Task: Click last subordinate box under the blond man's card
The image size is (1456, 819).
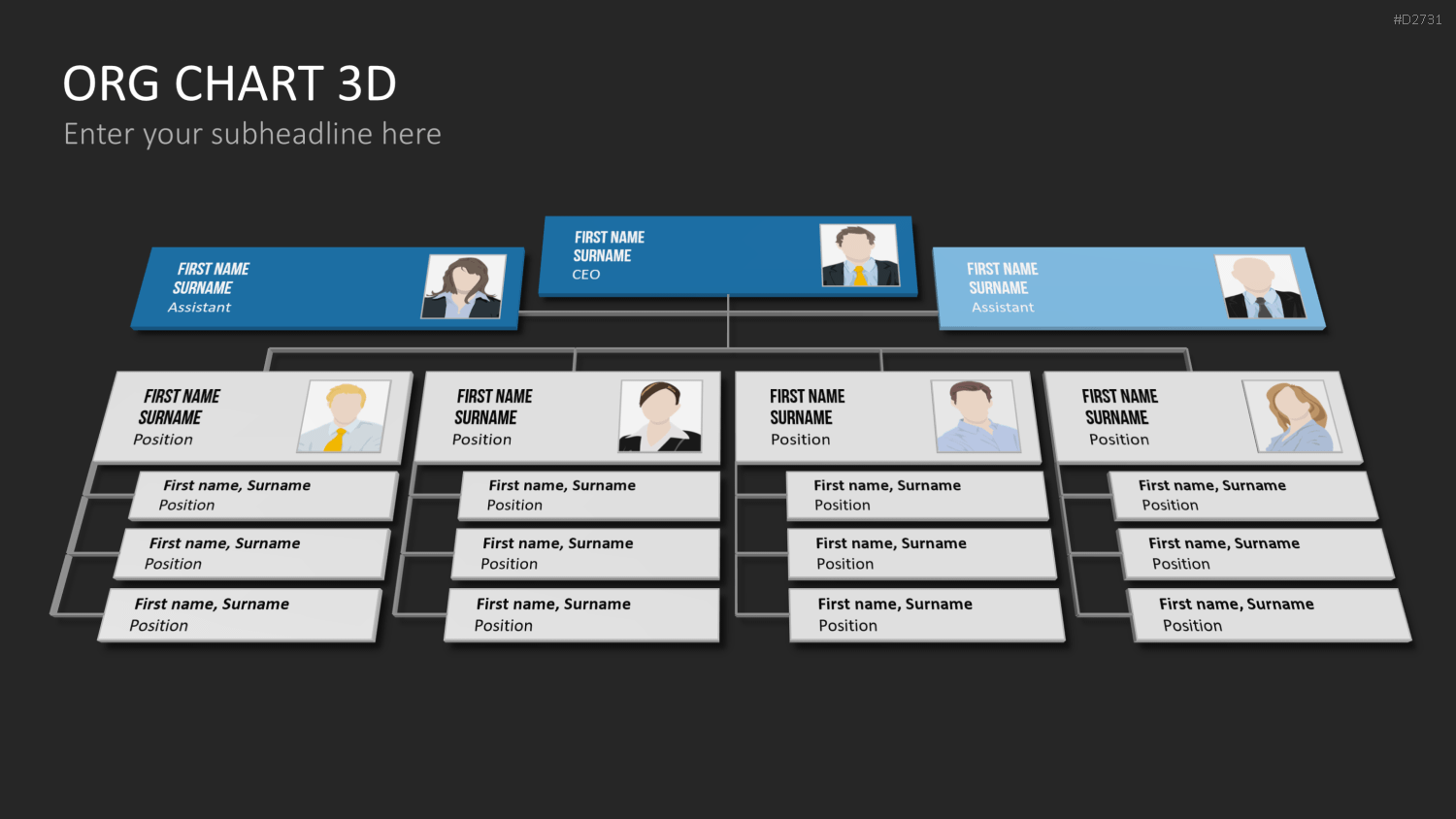Action: tap(240, 614)
